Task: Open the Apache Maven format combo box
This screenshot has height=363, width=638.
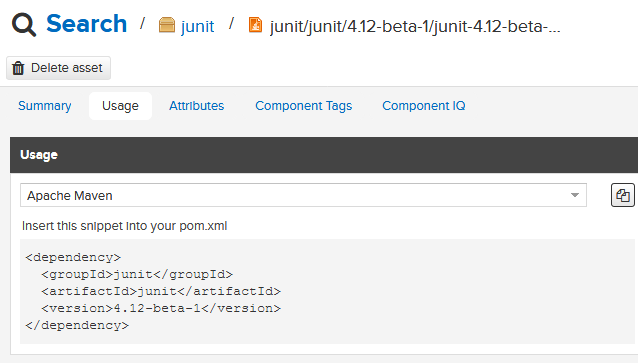Action: point(304,195)
